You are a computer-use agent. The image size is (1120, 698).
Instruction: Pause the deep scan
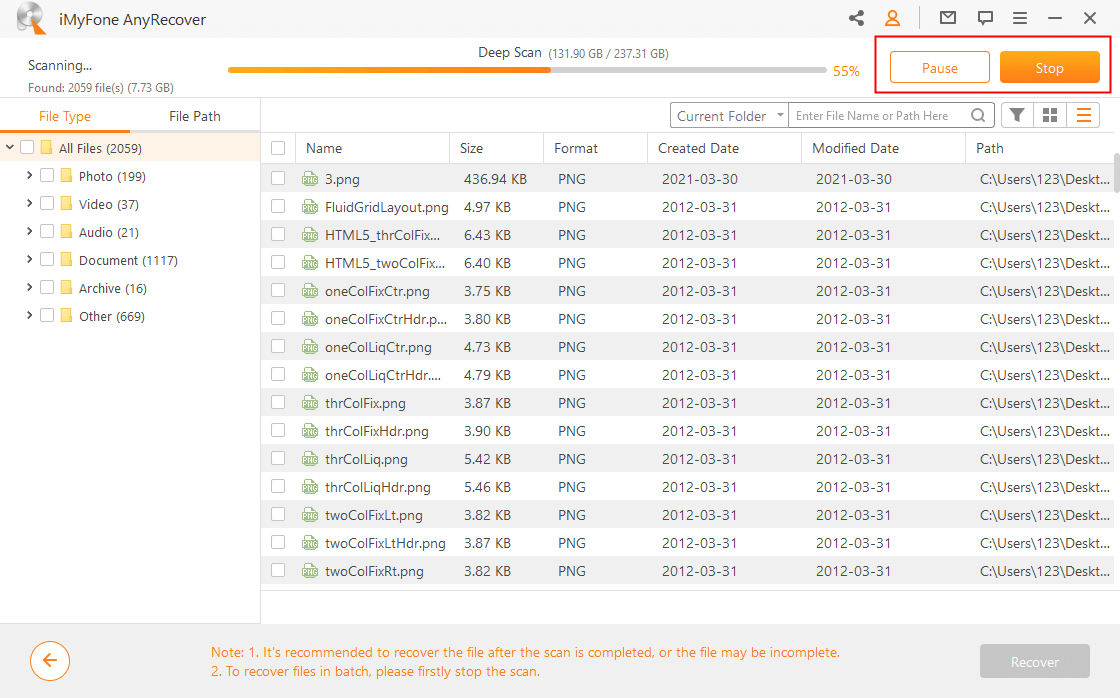click(x=938, y=67)
